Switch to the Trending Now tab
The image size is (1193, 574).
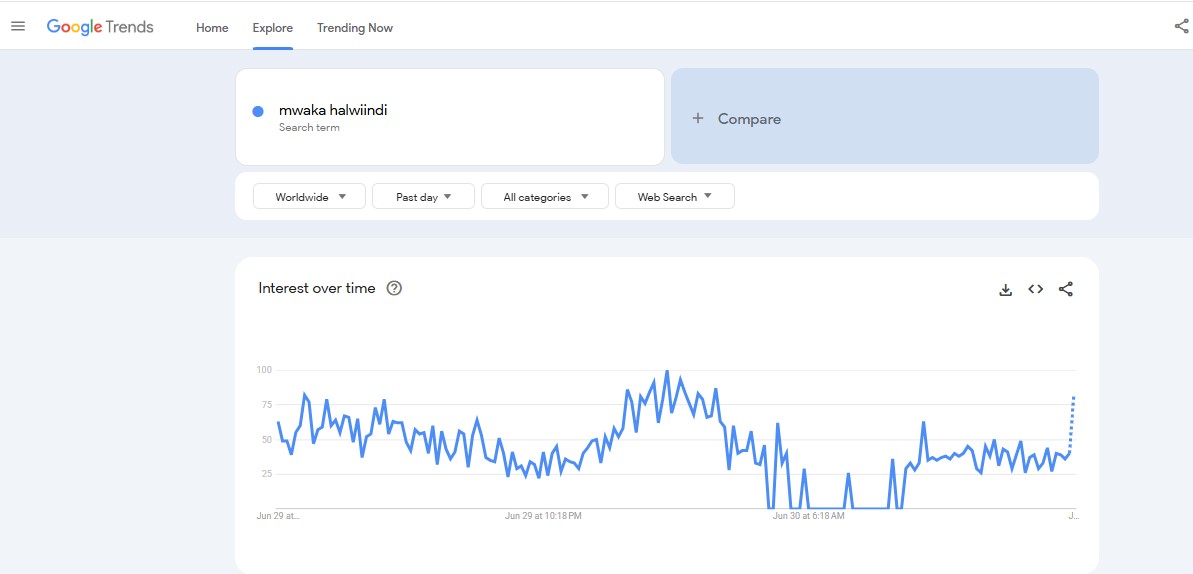pos(355,28)
